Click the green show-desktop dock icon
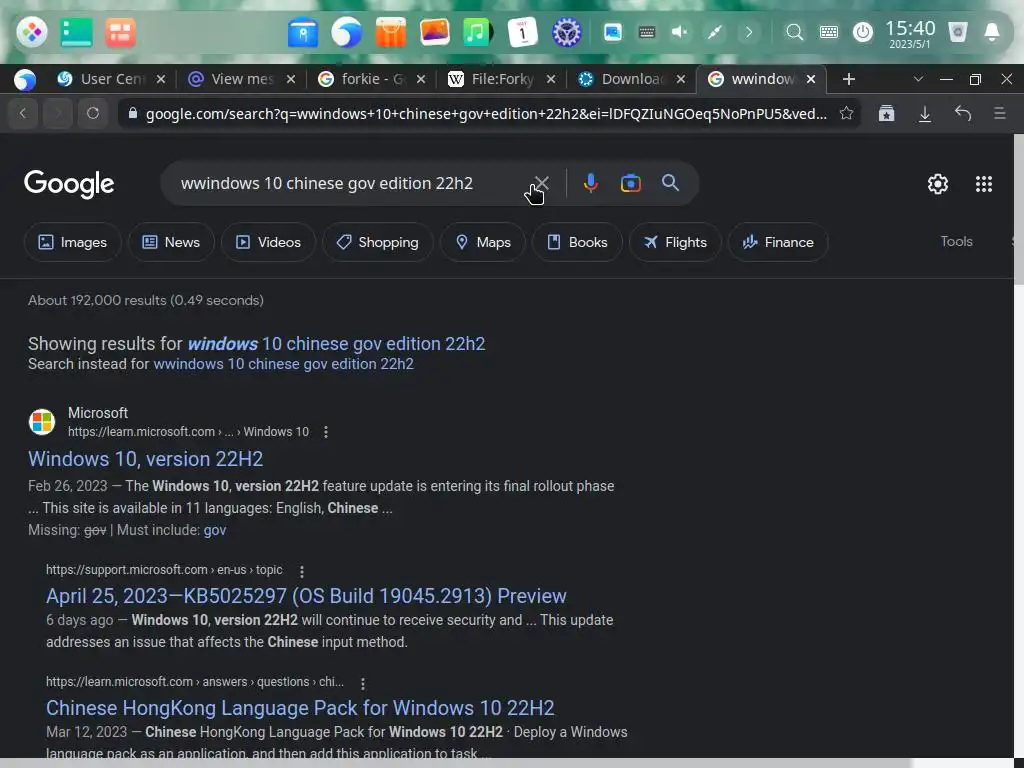Screen dimensions: 1024x768 pyautogui.click(x=76, y=32)
